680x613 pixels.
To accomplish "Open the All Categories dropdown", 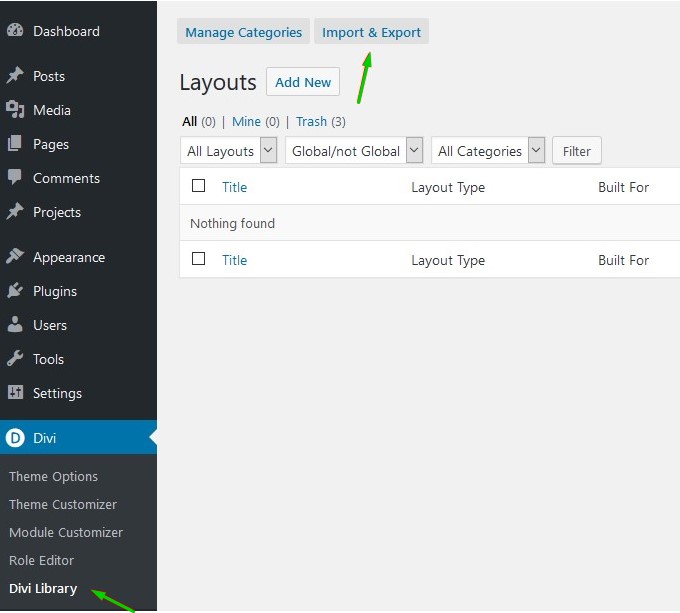I will pyautogui.click(x=488, y=151).
